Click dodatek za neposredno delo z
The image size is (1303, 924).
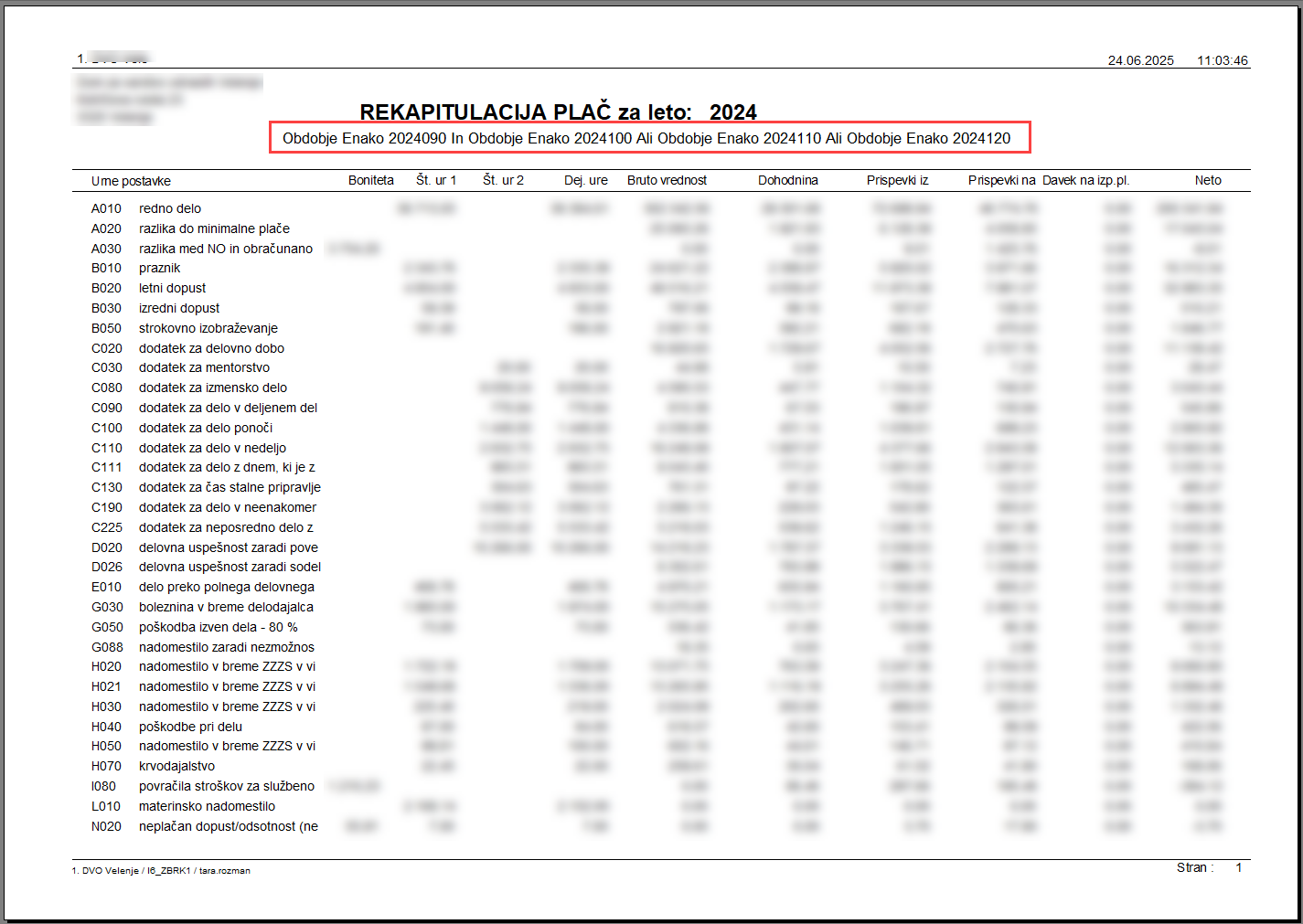coord(226,527)
